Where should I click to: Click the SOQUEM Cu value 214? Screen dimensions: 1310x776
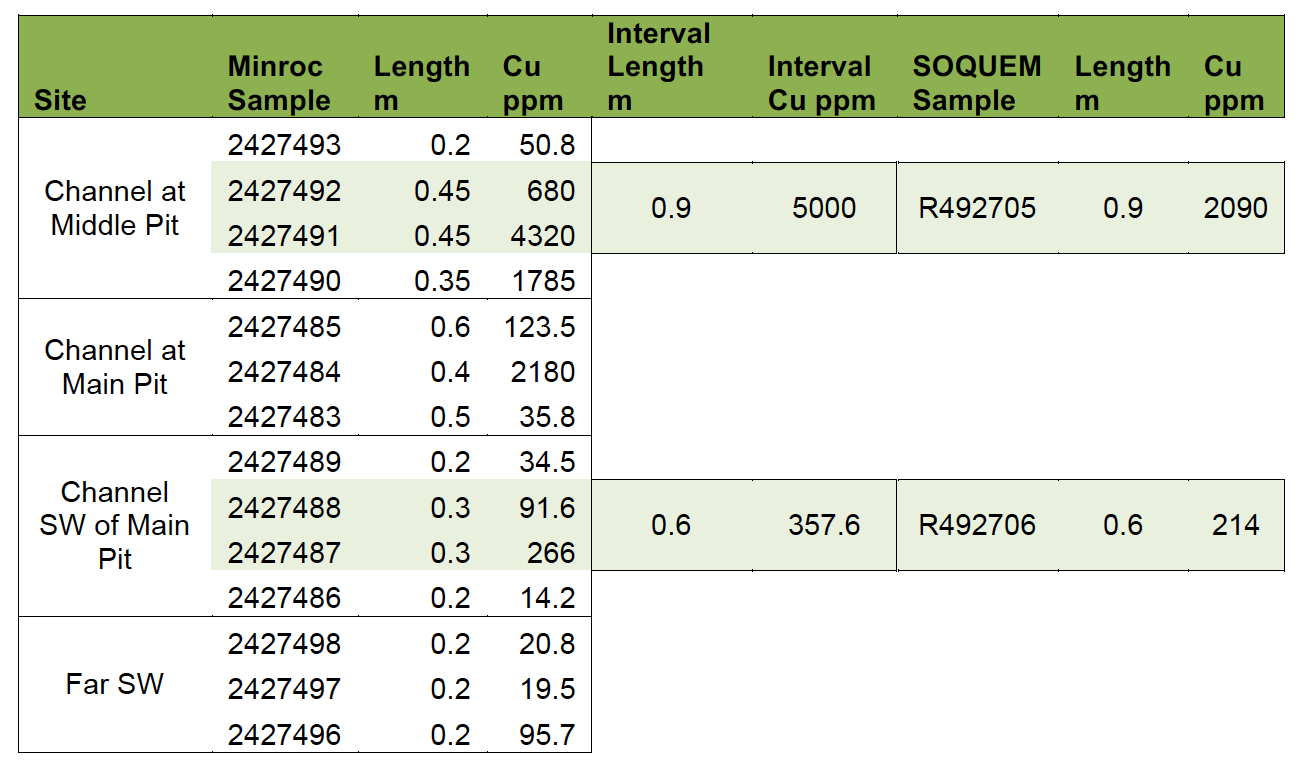click(1236, 525)
